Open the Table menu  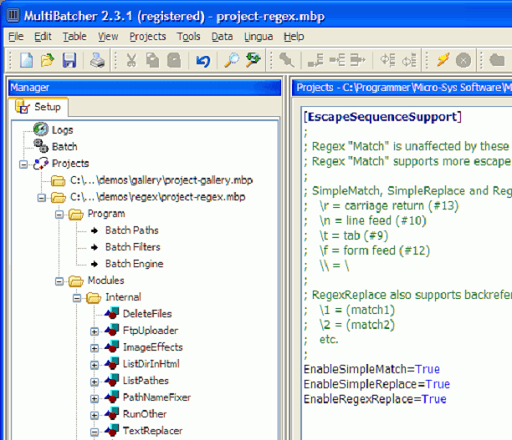(x=75, y=36)
